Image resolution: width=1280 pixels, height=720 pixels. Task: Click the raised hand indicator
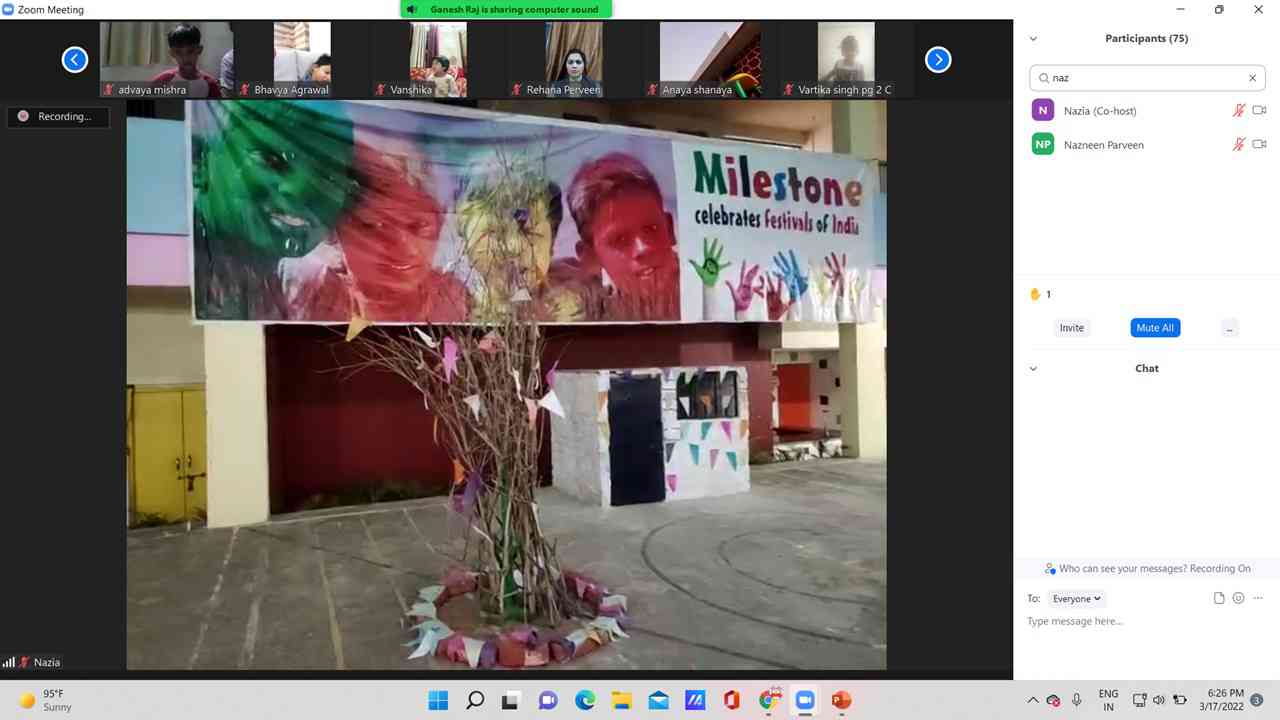click(1035, 294)
